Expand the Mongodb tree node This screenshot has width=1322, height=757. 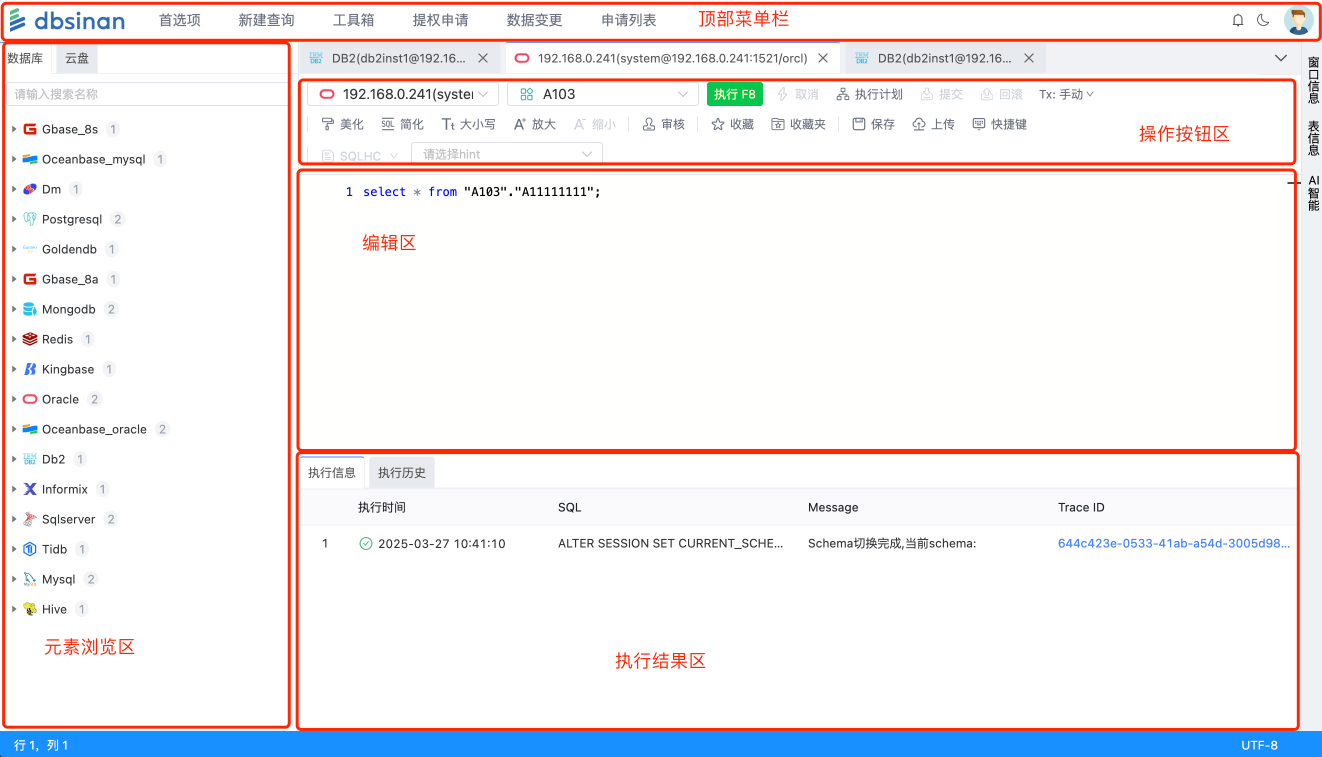[x=14, y=309]
